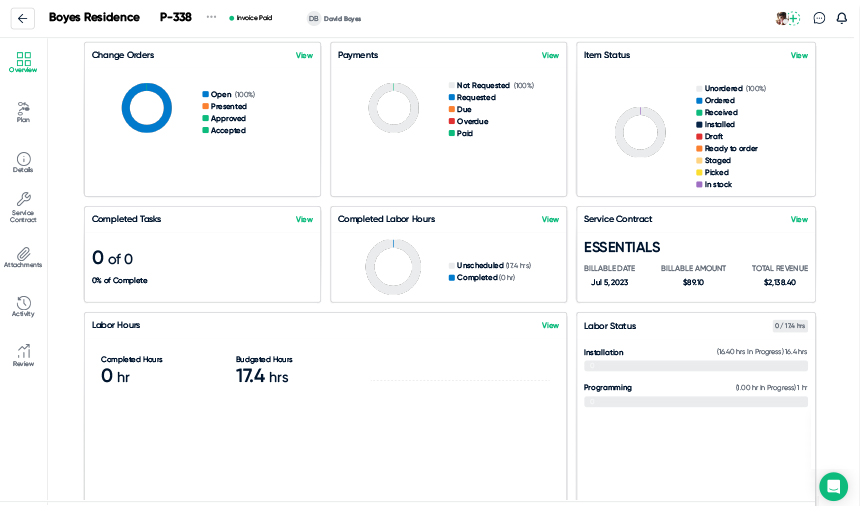
Task: Click the Installation progress bar
Action: (695, 366)
